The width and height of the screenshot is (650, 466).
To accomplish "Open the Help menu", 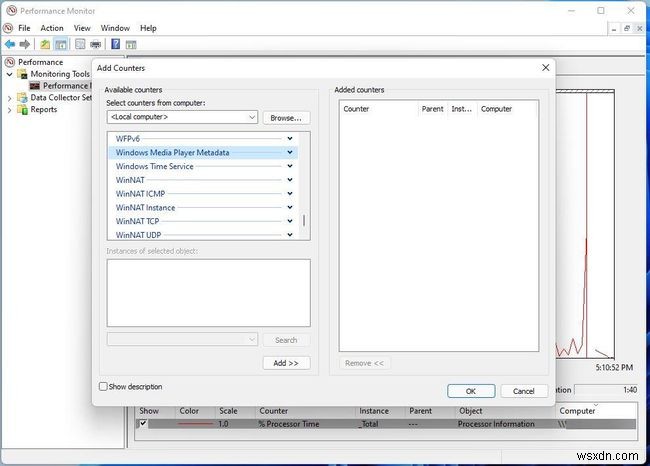I will [148, 28].
